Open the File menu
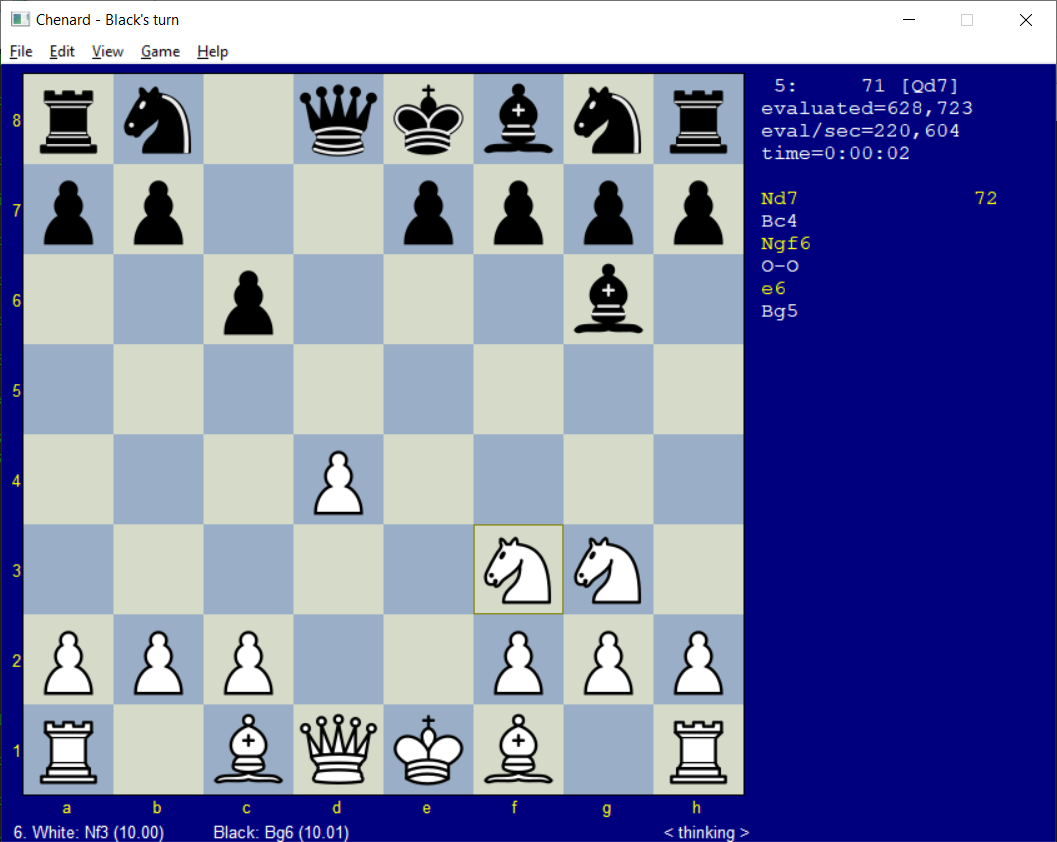The height and width of the screenshot is (842, 1057). click(x=21, y=51)
